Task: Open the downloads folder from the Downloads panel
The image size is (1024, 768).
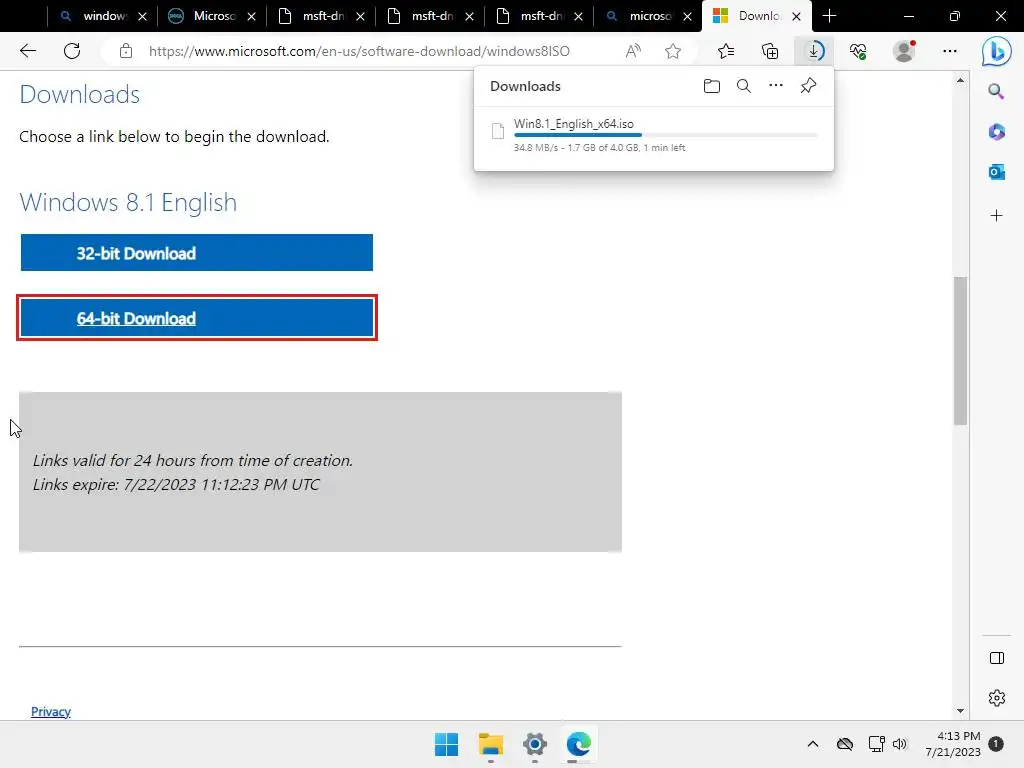Action: pos(712,86)
